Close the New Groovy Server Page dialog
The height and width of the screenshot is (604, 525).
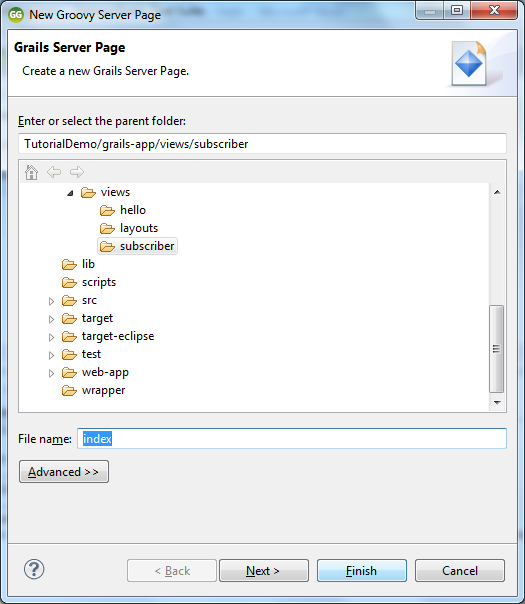click(x=494, y=10)
